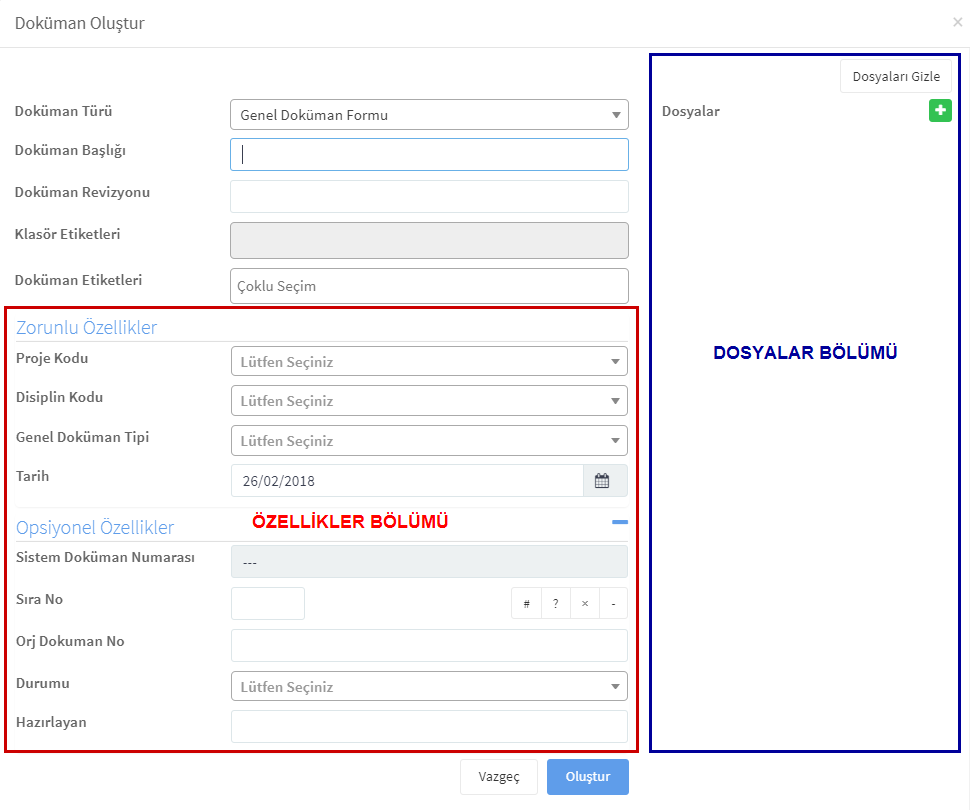The image size is (970, 810).
Task: Click the # button next to Sıra No
Action: click(526, 603)
